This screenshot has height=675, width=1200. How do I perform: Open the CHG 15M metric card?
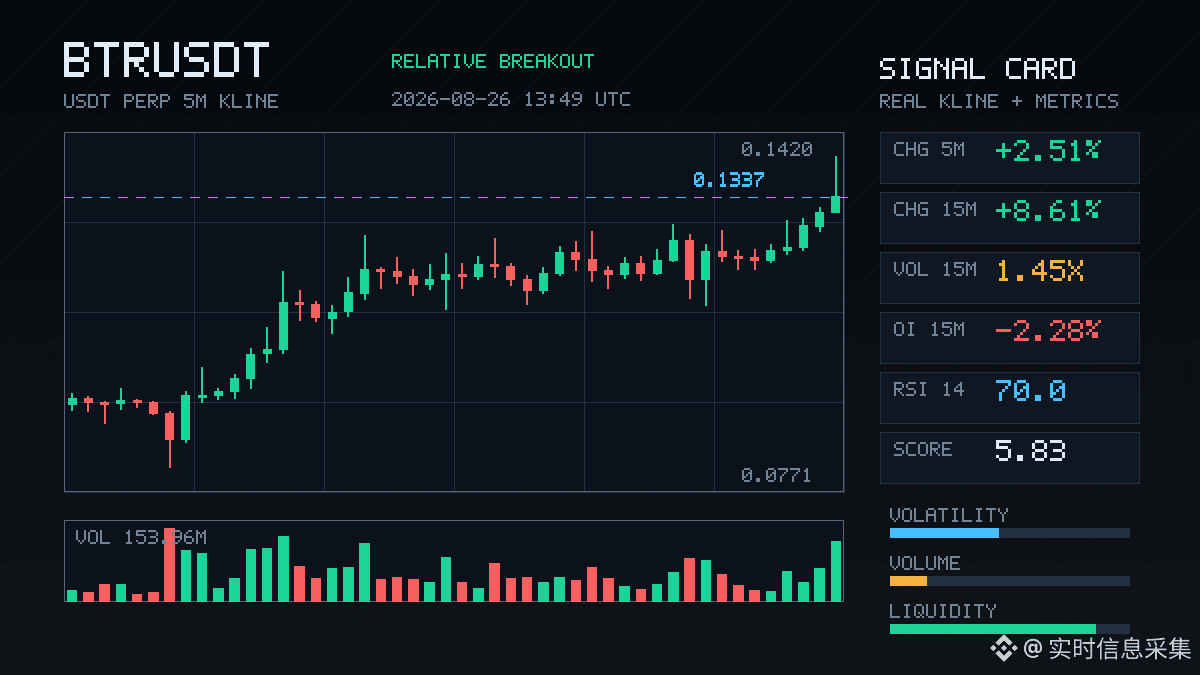(x=1009, y=218)
